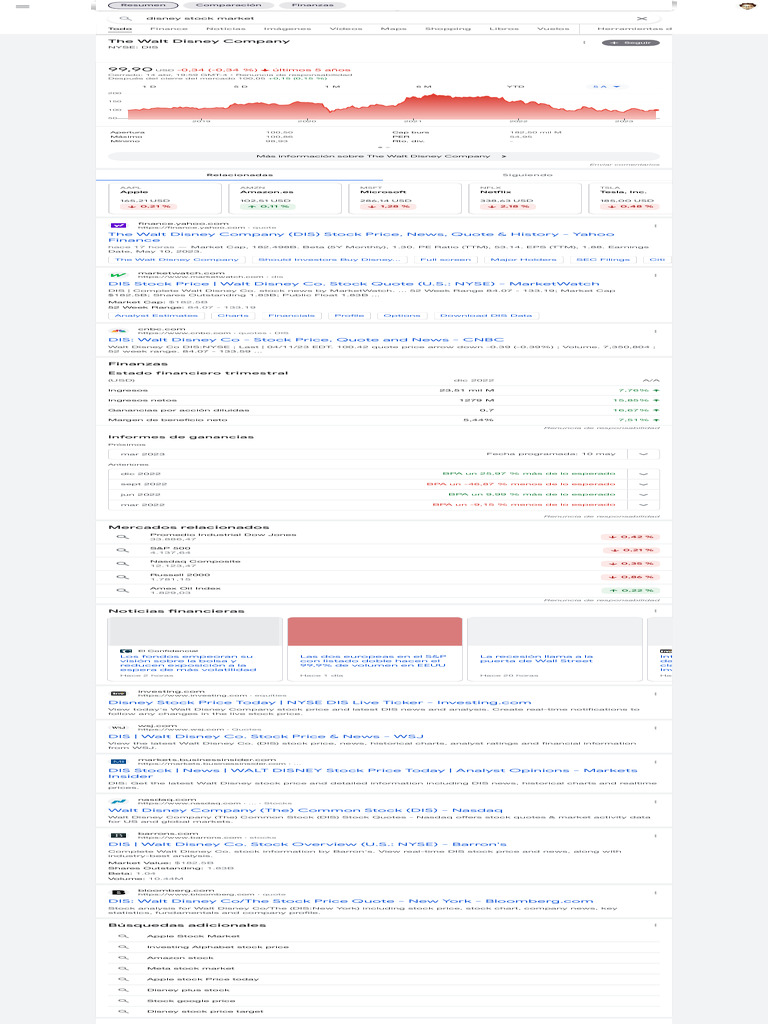
Task: Click the WSJ favicon
Action: 118,727
